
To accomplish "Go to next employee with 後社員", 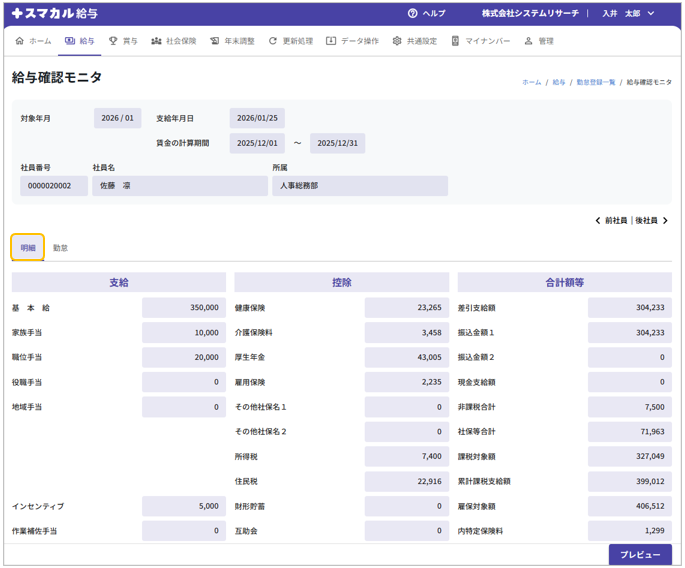I will coord(652,221).
